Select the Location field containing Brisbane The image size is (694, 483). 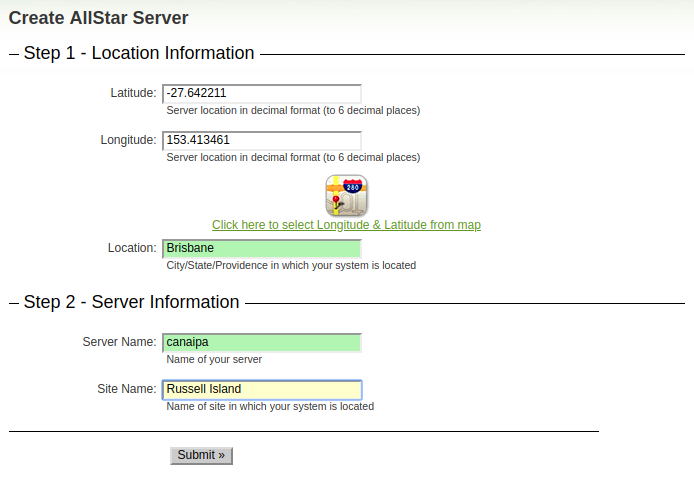(x=261, y=248)
